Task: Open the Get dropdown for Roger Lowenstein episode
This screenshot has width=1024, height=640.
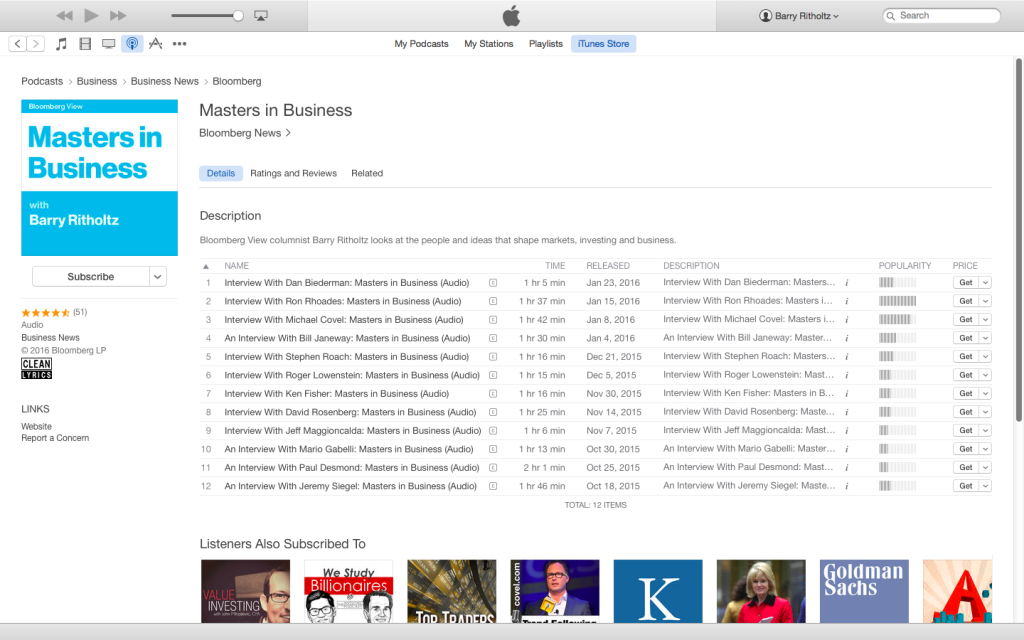Action: (x=985, y=375)
